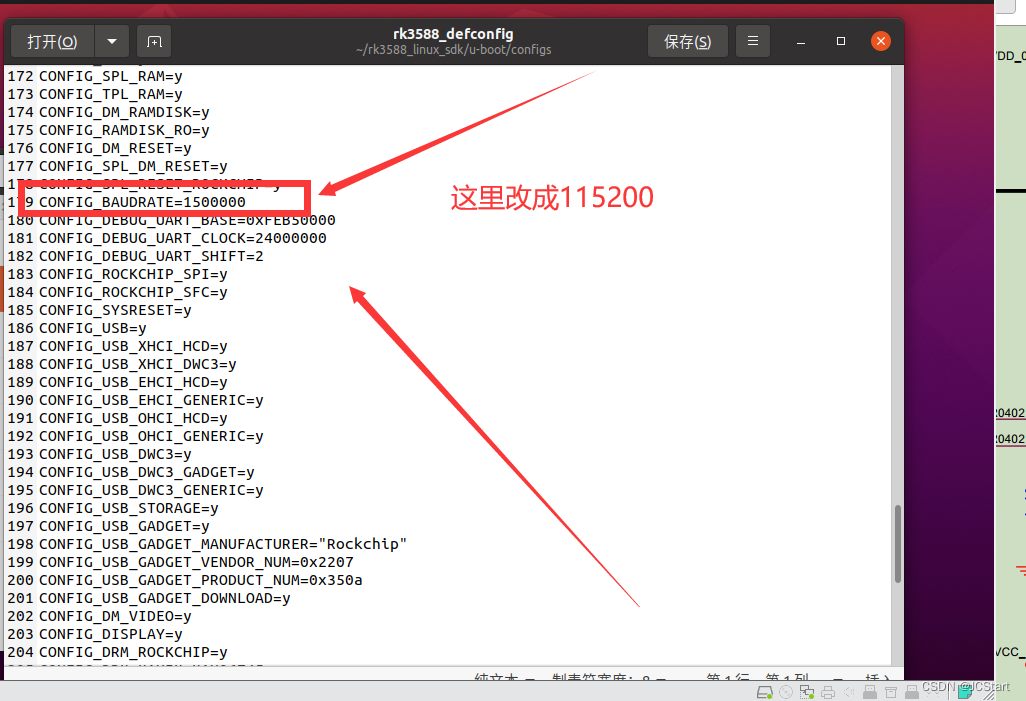Expand the recent files dropdown arrow beside 打开
Viewport: 1026px width, 701px height.
click(112, 42)
